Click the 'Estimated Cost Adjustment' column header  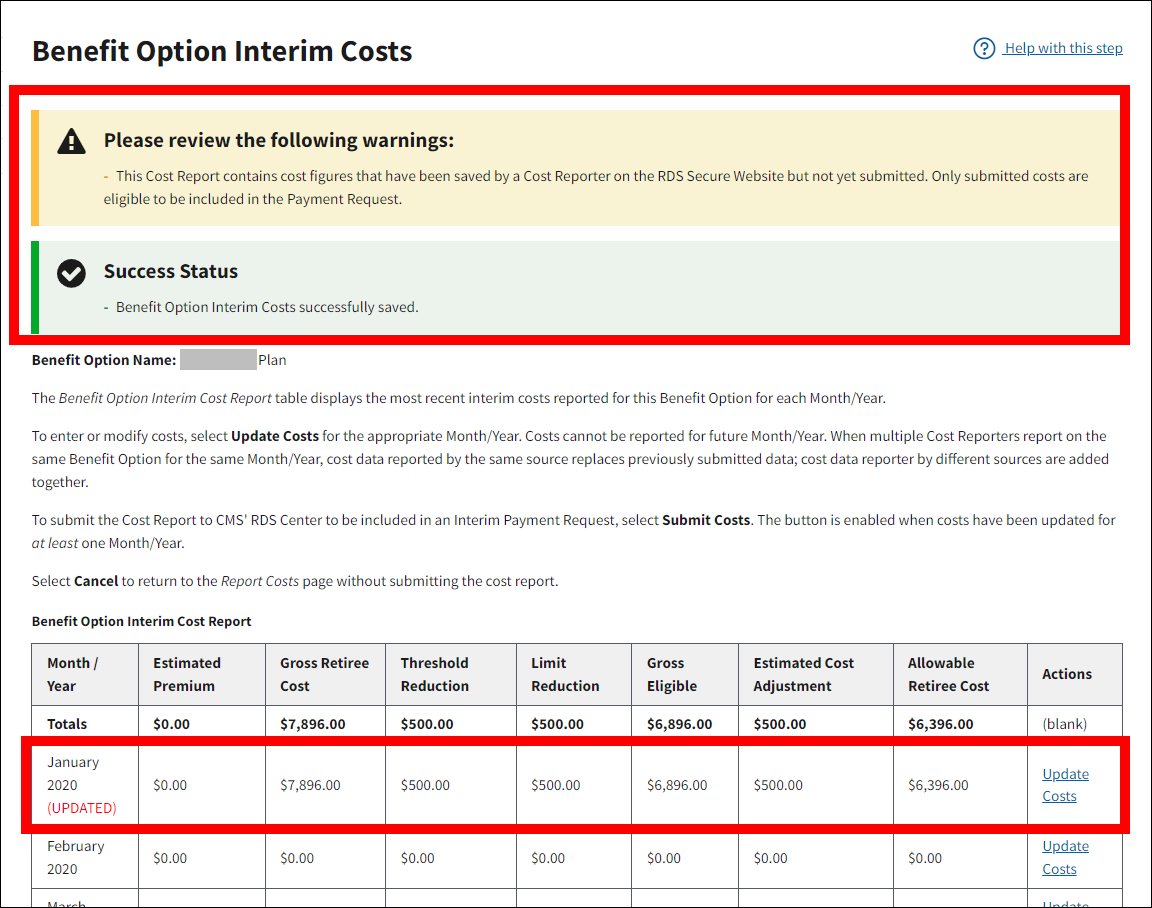coord(803,674)
